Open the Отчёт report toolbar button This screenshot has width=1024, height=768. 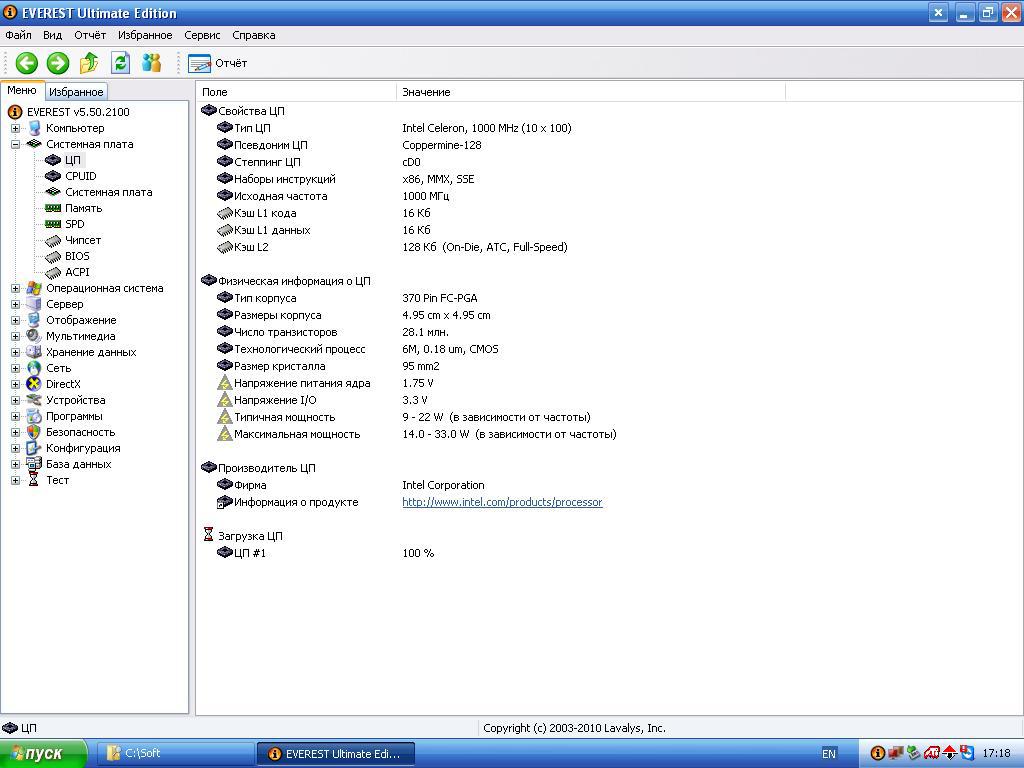tap(217, 63)
